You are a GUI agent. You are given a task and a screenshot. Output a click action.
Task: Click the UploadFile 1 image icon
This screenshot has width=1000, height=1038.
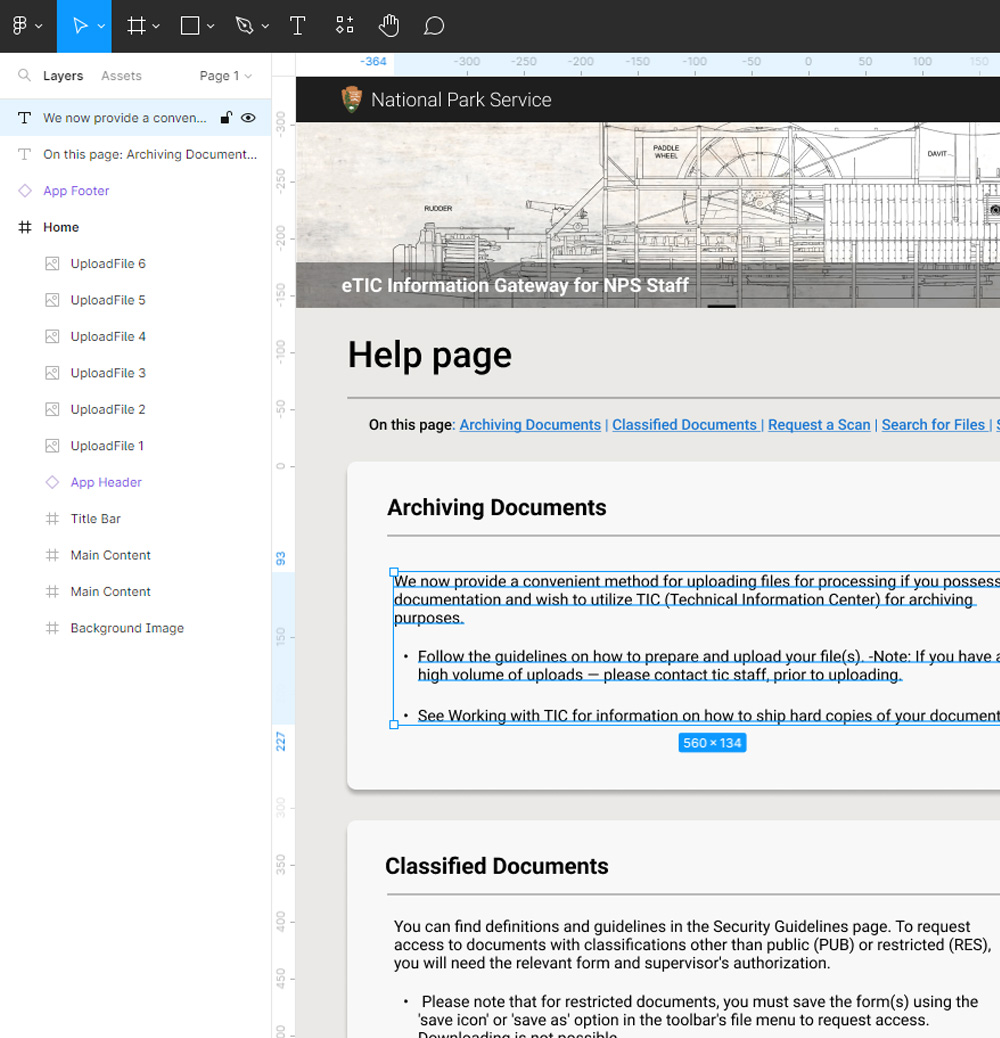(x=52, y=446)
